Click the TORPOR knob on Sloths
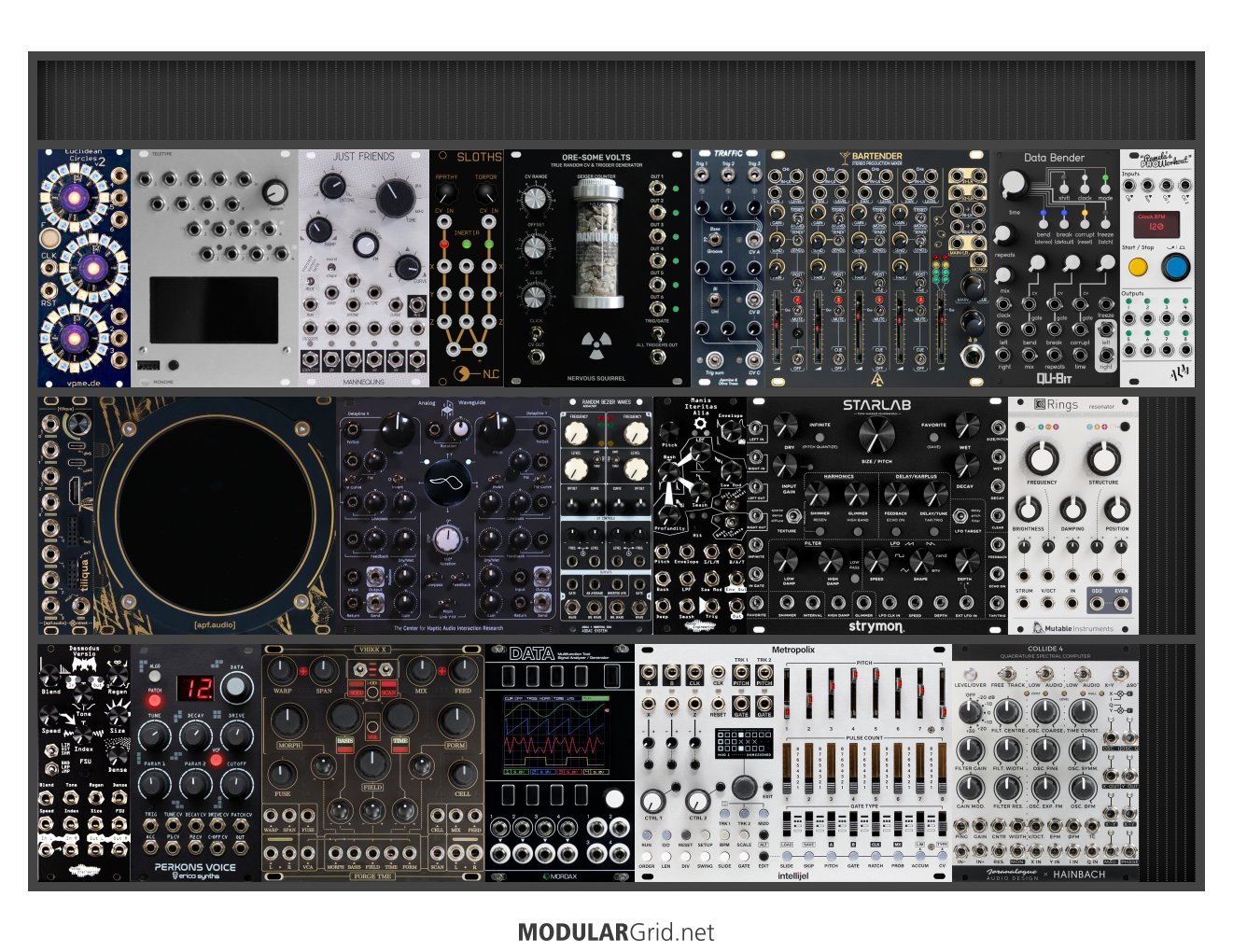 (485, 193)
